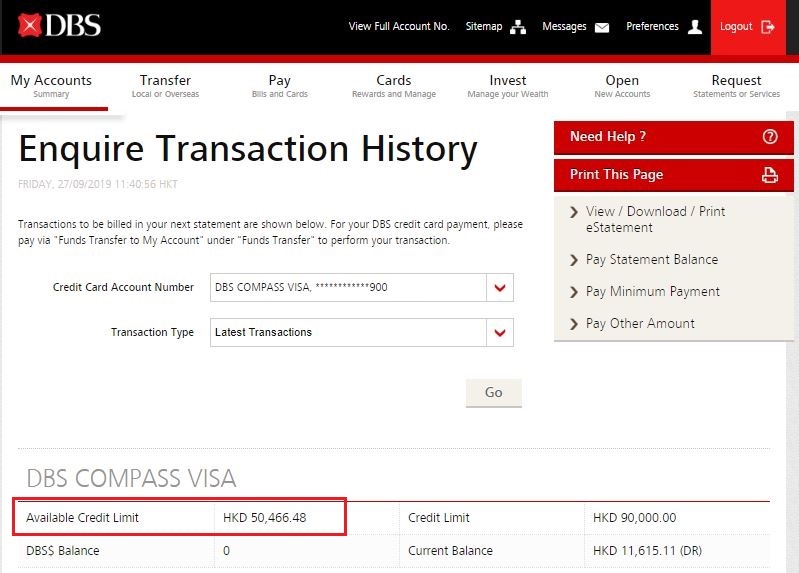Click the printer icon on Print This Page

coord(769,175)
